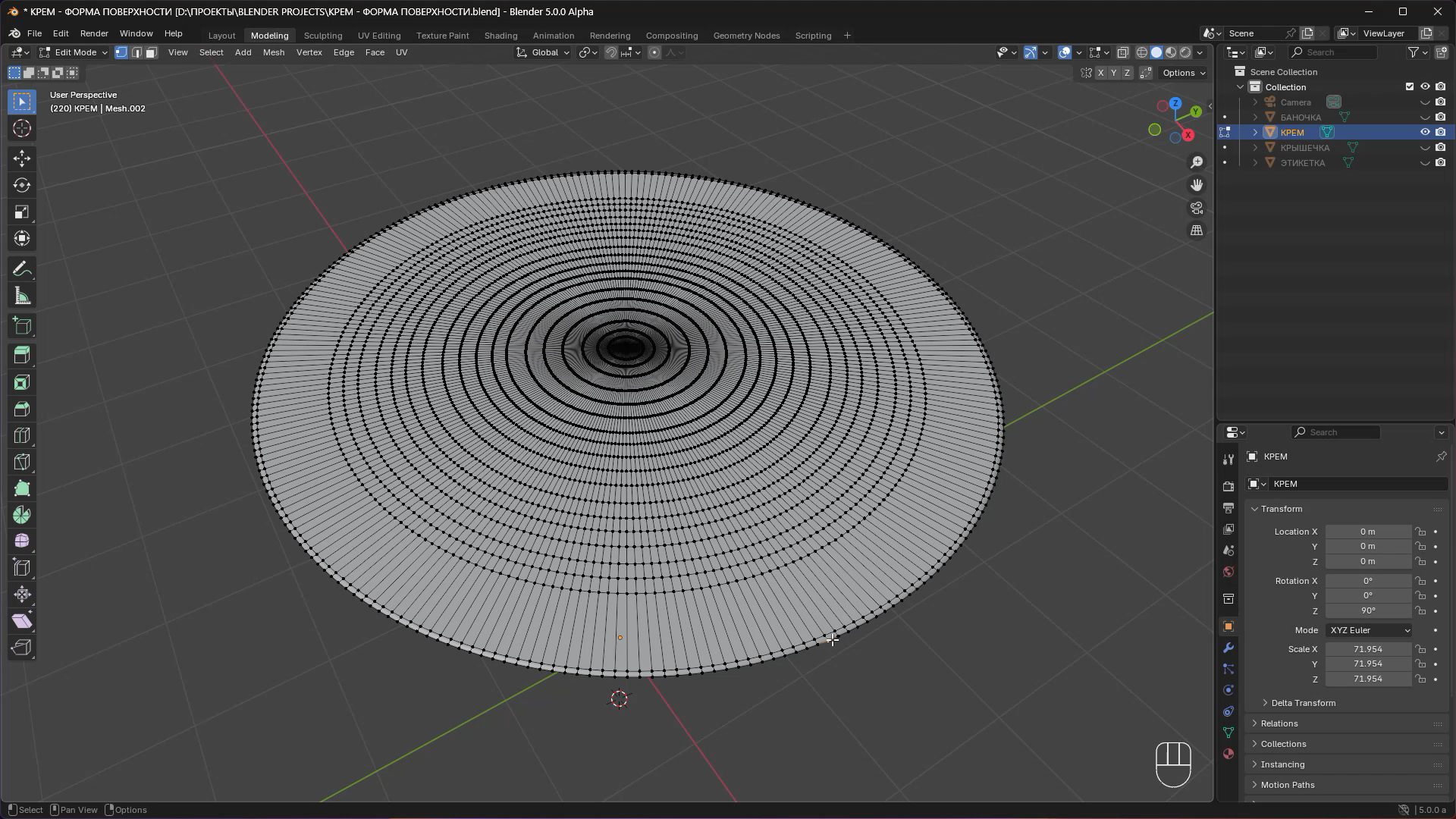This screenshot has height=819, width=1456.
Task: Select the Move tool
Action: pos(22,158)
